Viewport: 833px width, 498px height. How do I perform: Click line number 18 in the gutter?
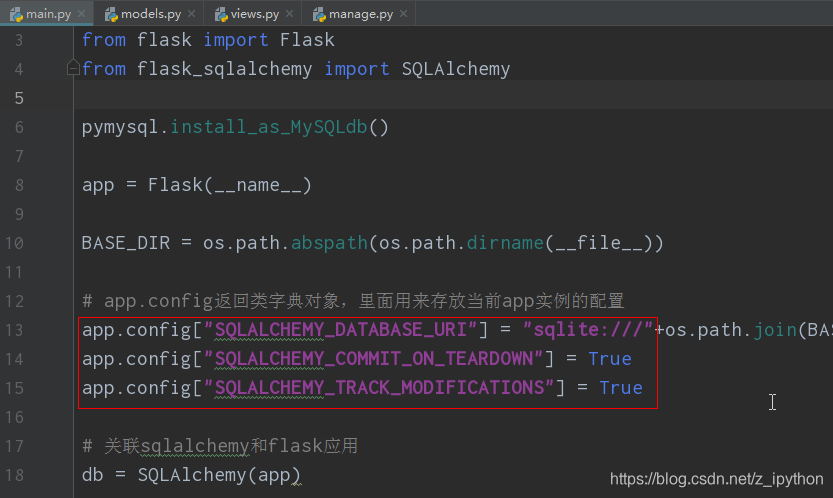[14, 475]
